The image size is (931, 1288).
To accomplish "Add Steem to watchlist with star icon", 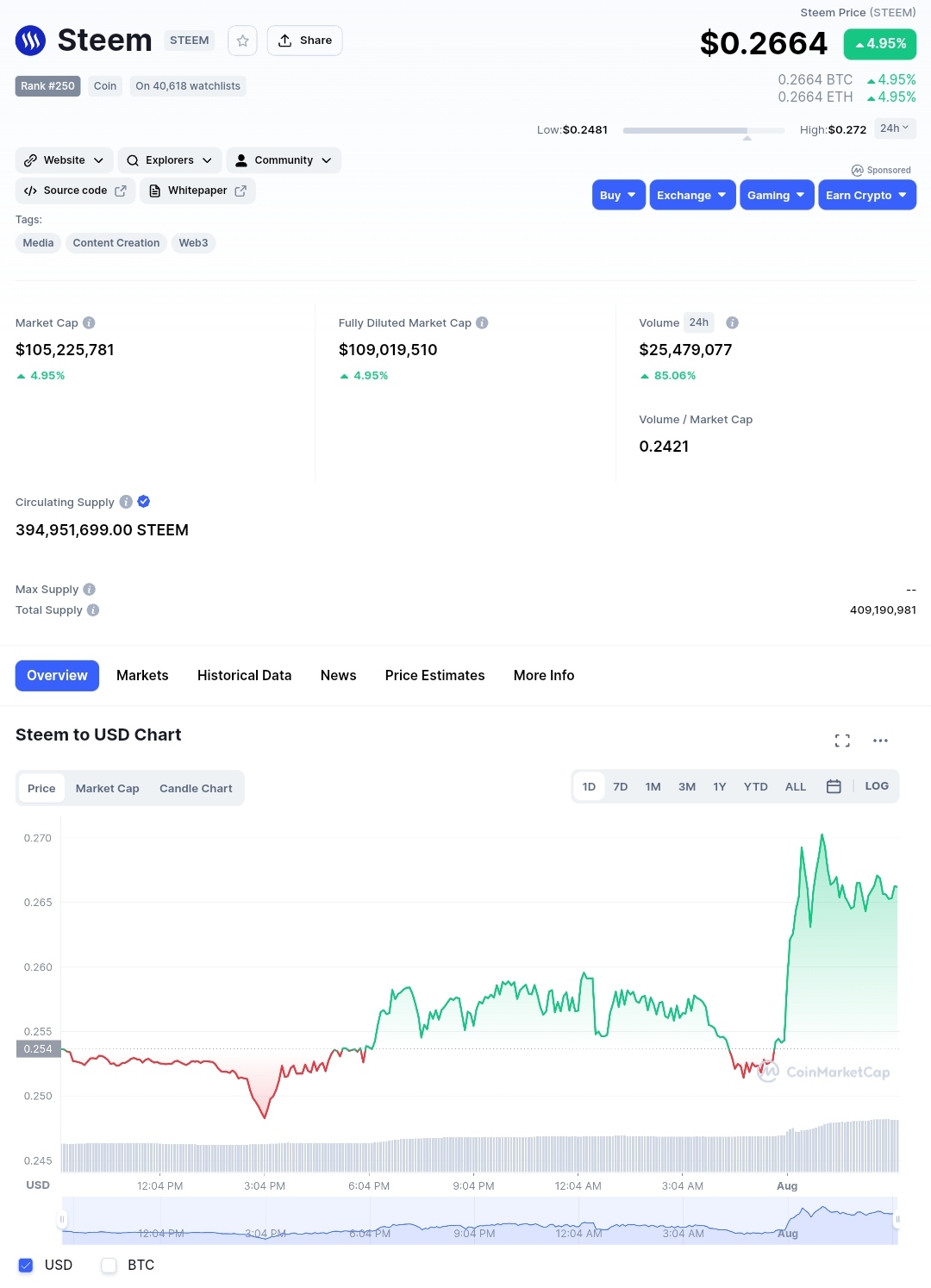I will 242,41.
